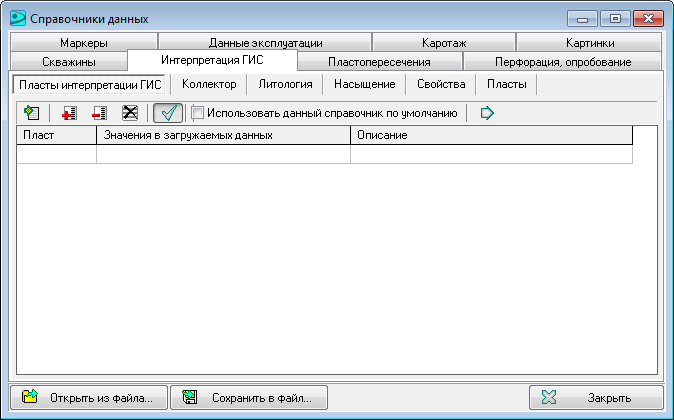Screen dimensions: 674x420
Task: Switch to the Литология subtab
Action: click(x=285, y=84)
